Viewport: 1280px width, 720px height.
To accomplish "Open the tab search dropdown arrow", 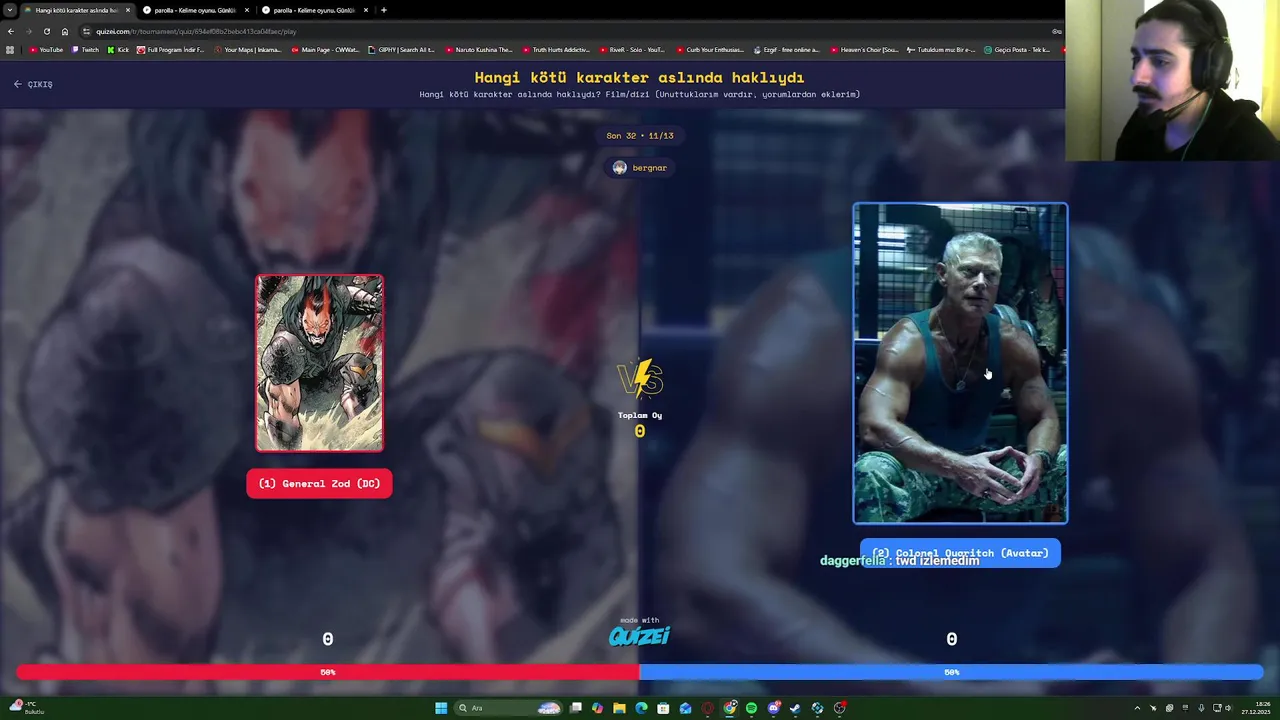I will coord(9,10).
